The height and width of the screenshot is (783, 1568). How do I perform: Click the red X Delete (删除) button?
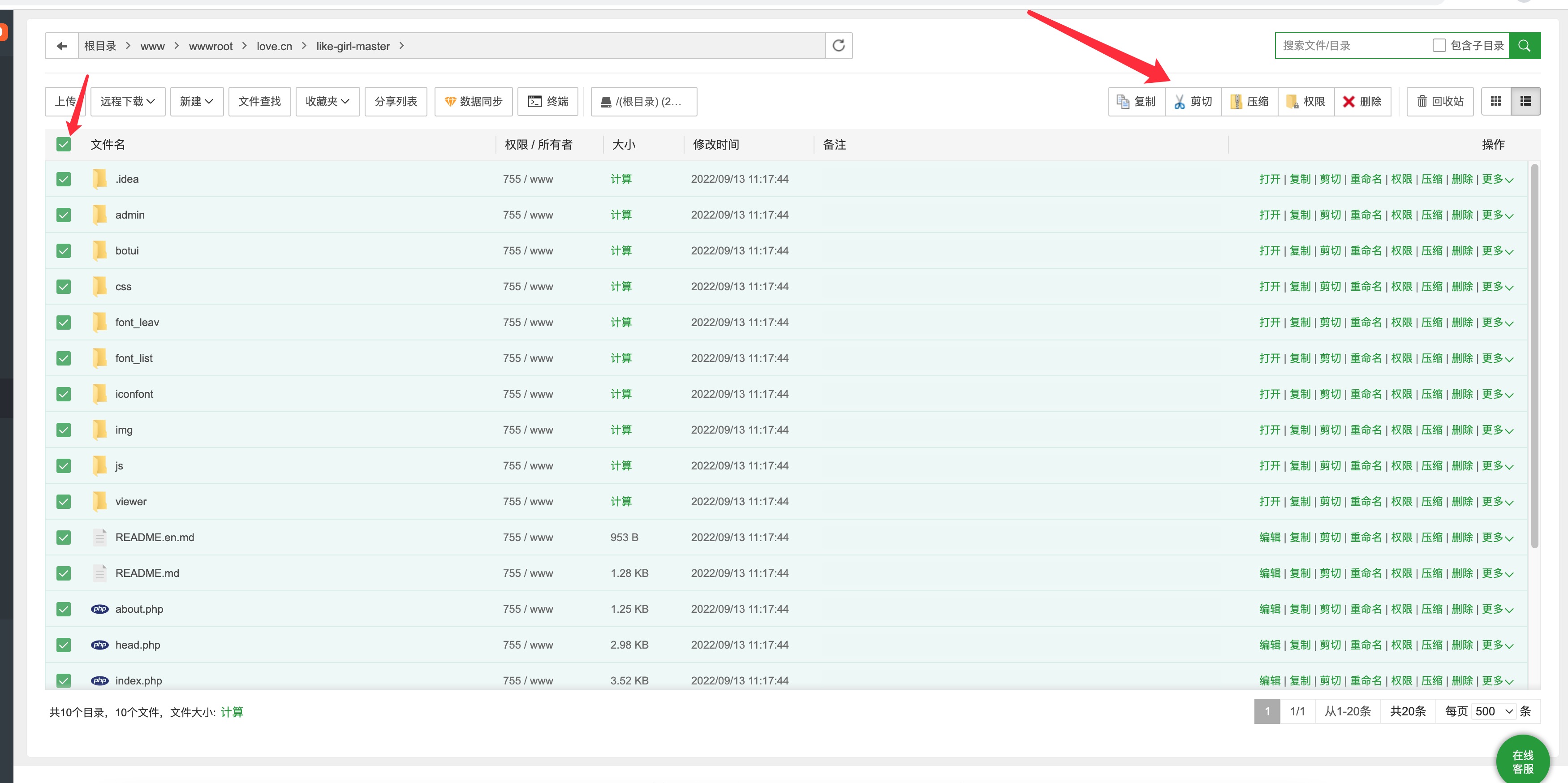1361,102
